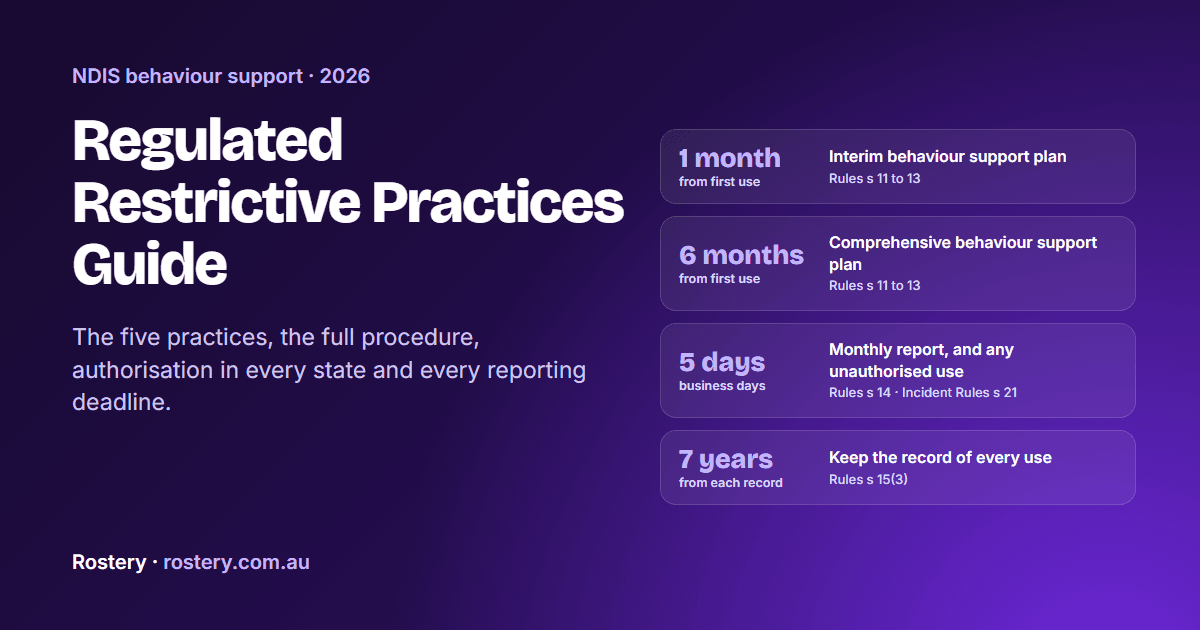Click the subtitle starting 'The five practices'

tap(329, 370)
